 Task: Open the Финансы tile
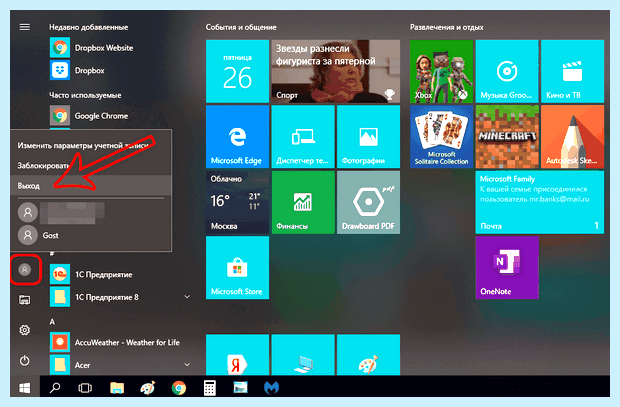303,202
